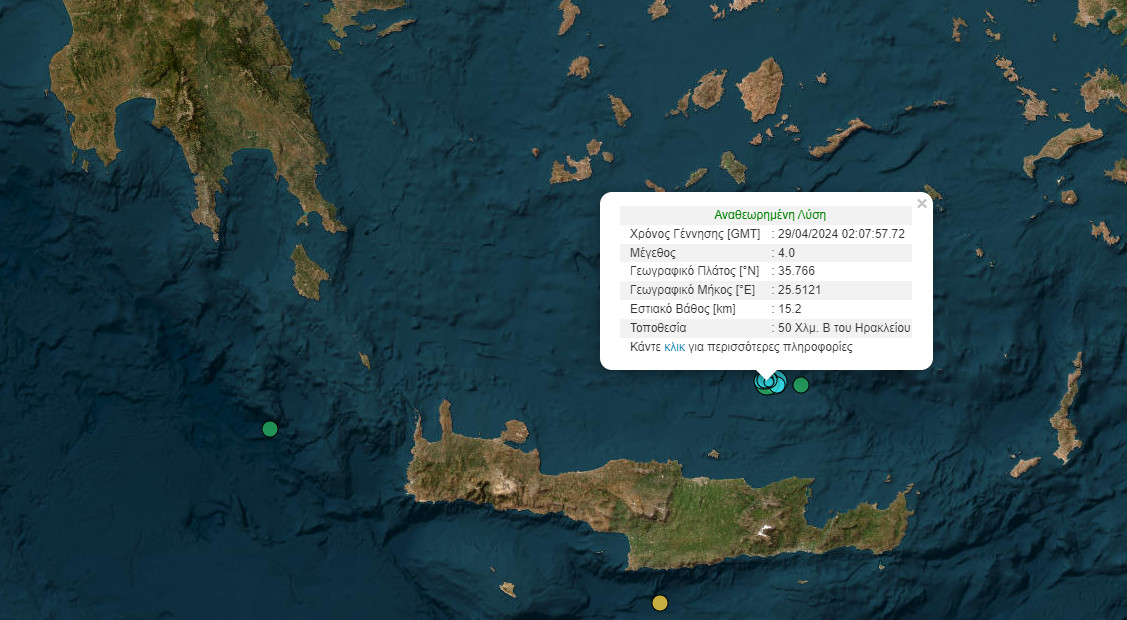Select the lone green marker right of the cluster
Viewport: 1127px width, 620px height.
click(800, 385)
